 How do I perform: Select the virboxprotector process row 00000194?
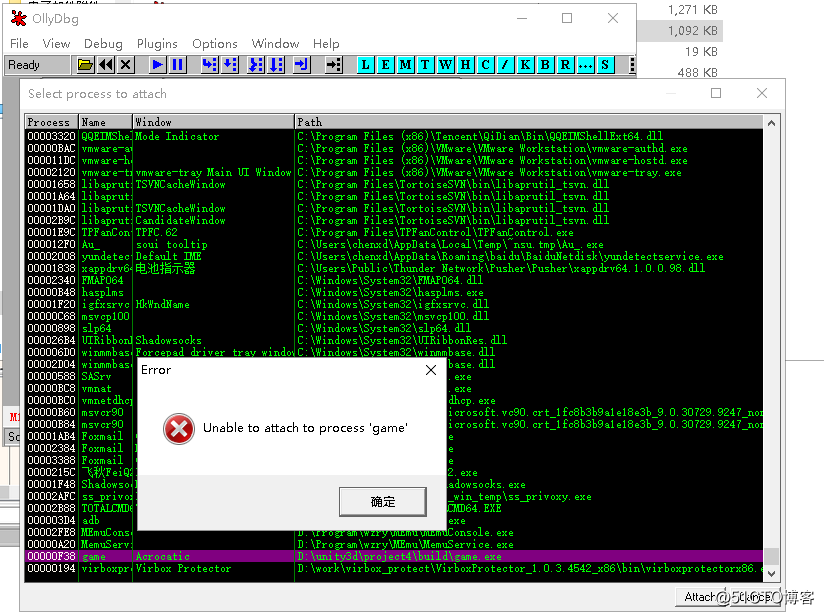[x=394, y=568]
